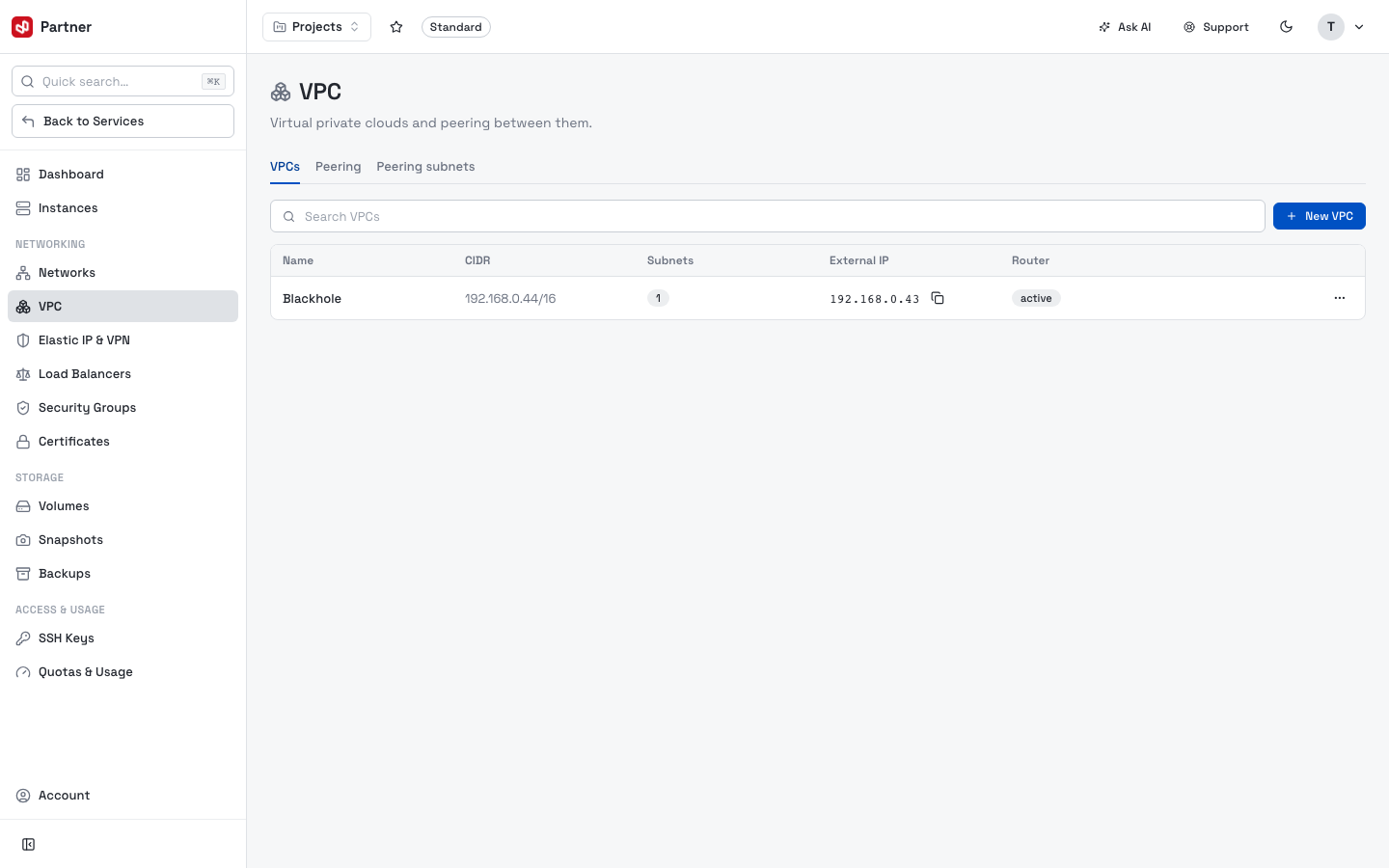Open Account settings in sidebar
This screenshot has width=1389, height=868.
pyautogui.click(x=123, y=796)
